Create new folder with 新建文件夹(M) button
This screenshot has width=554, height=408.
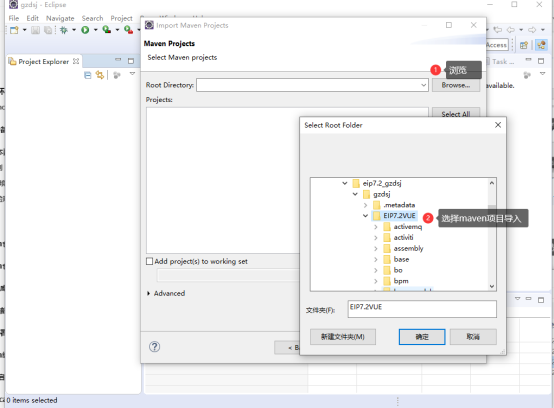tap(343, 337)
